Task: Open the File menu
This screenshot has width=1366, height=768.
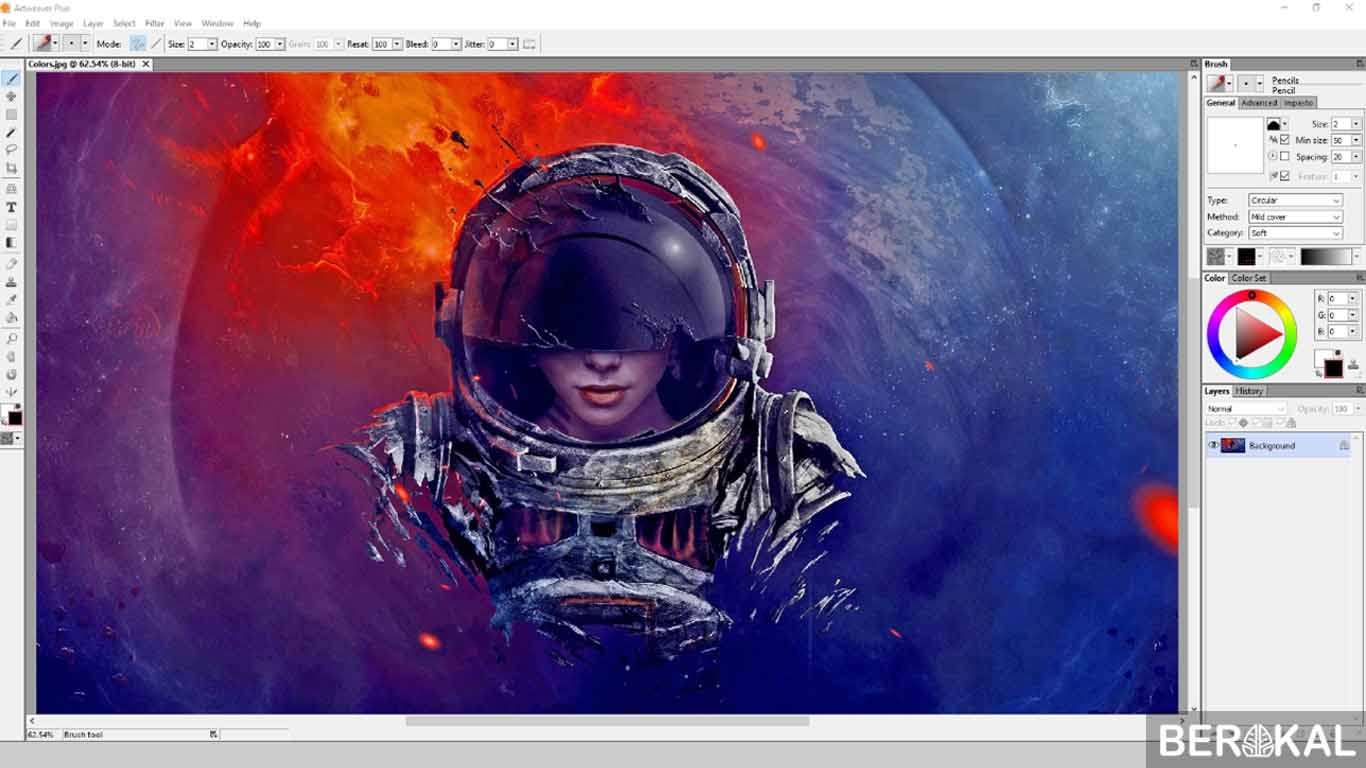Action: pyautogui.click(x=9, y=23)
